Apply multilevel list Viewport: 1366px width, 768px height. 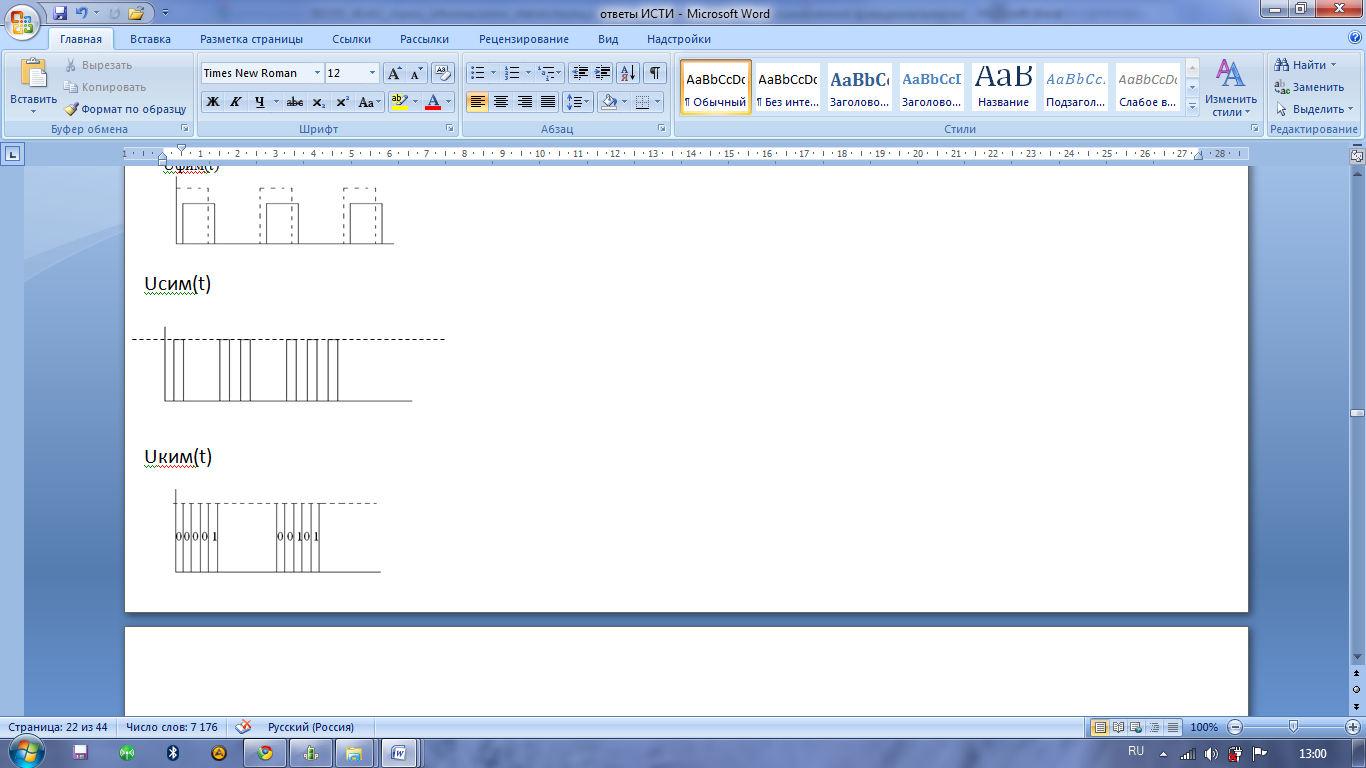click(546, 73)
